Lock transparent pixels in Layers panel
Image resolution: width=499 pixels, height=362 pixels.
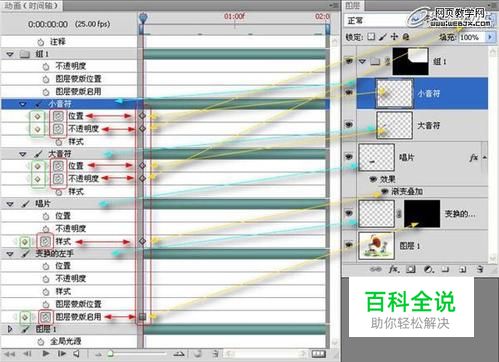(371, 37)
